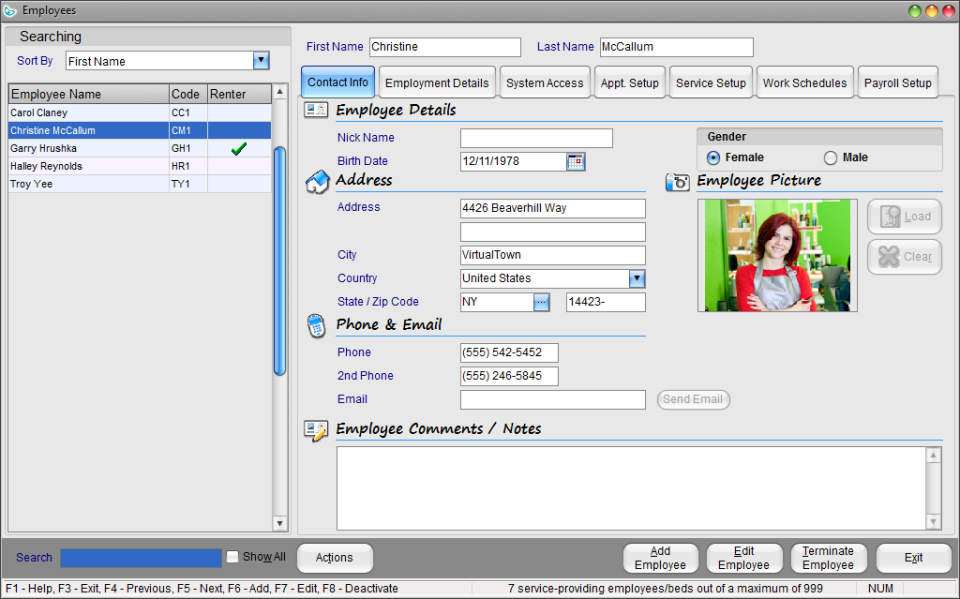Click the employee list scrollbar thumb
The height and width of the screenshot is (599, 960).
click(x=280, y=260)
